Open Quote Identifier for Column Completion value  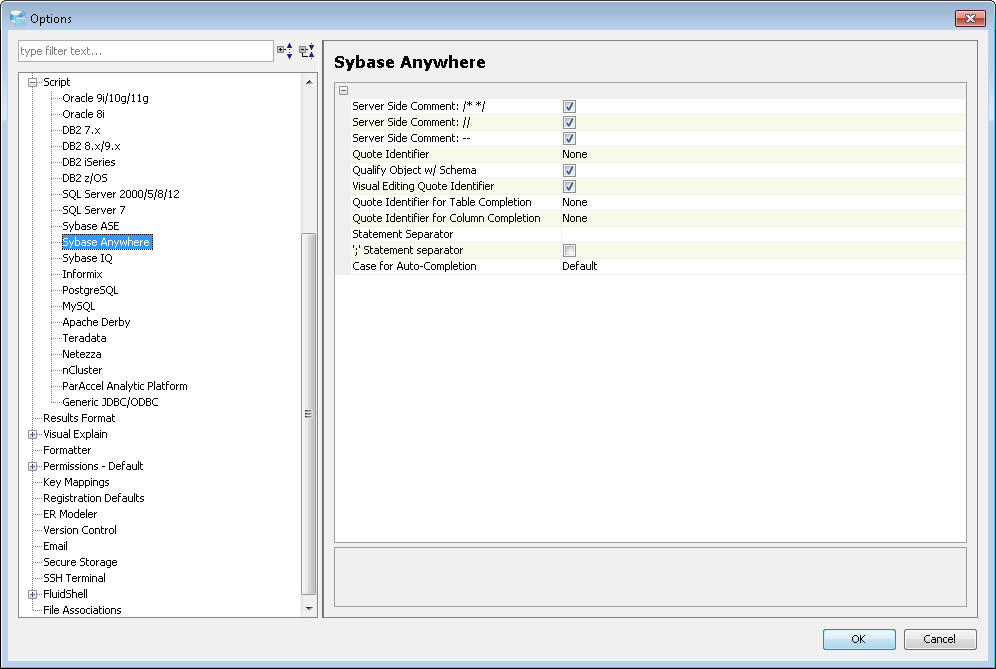coord(764,218)
